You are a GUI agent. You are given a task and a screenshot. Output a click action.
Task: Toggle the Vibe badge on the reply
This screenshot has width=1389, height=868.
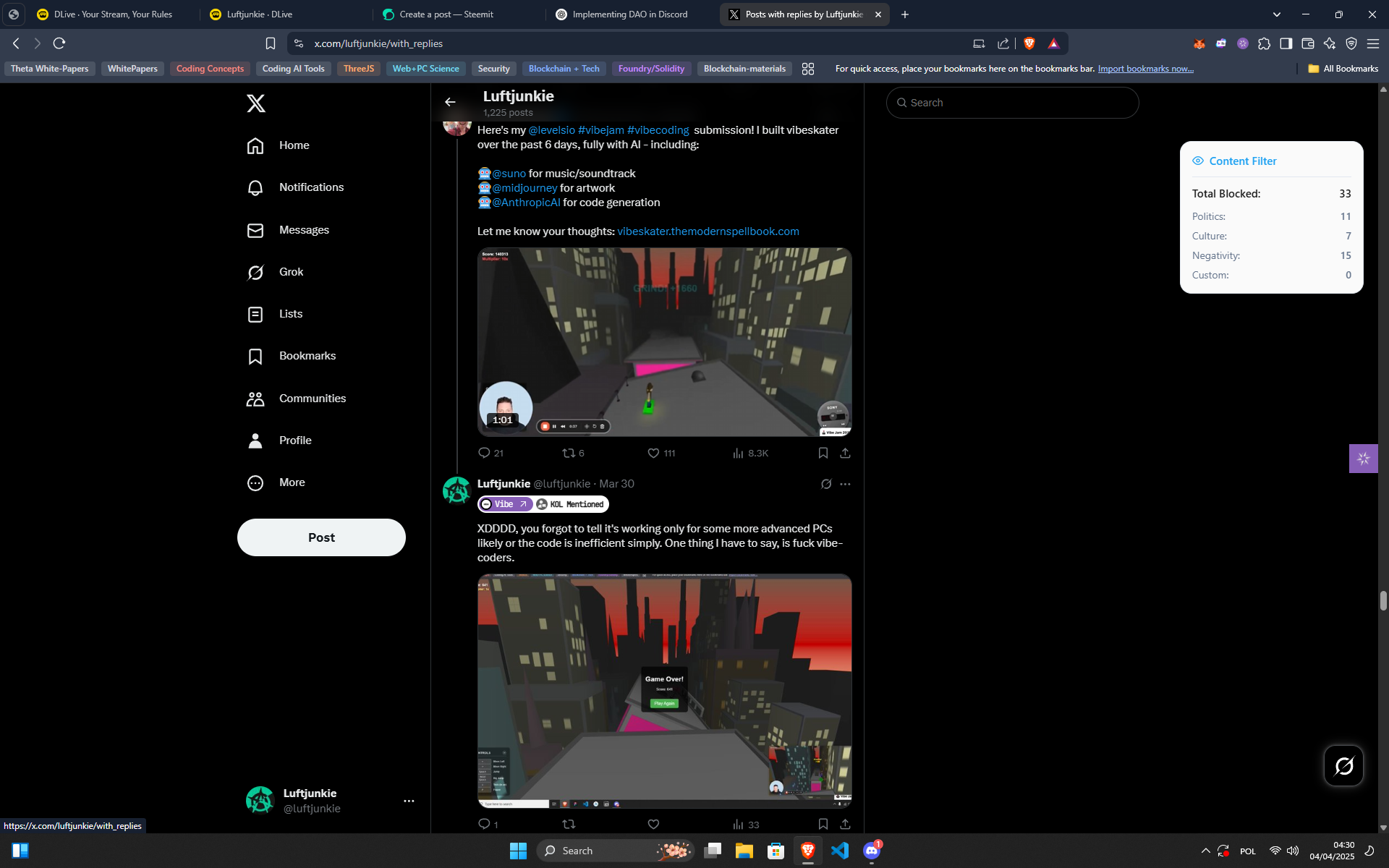505,504
